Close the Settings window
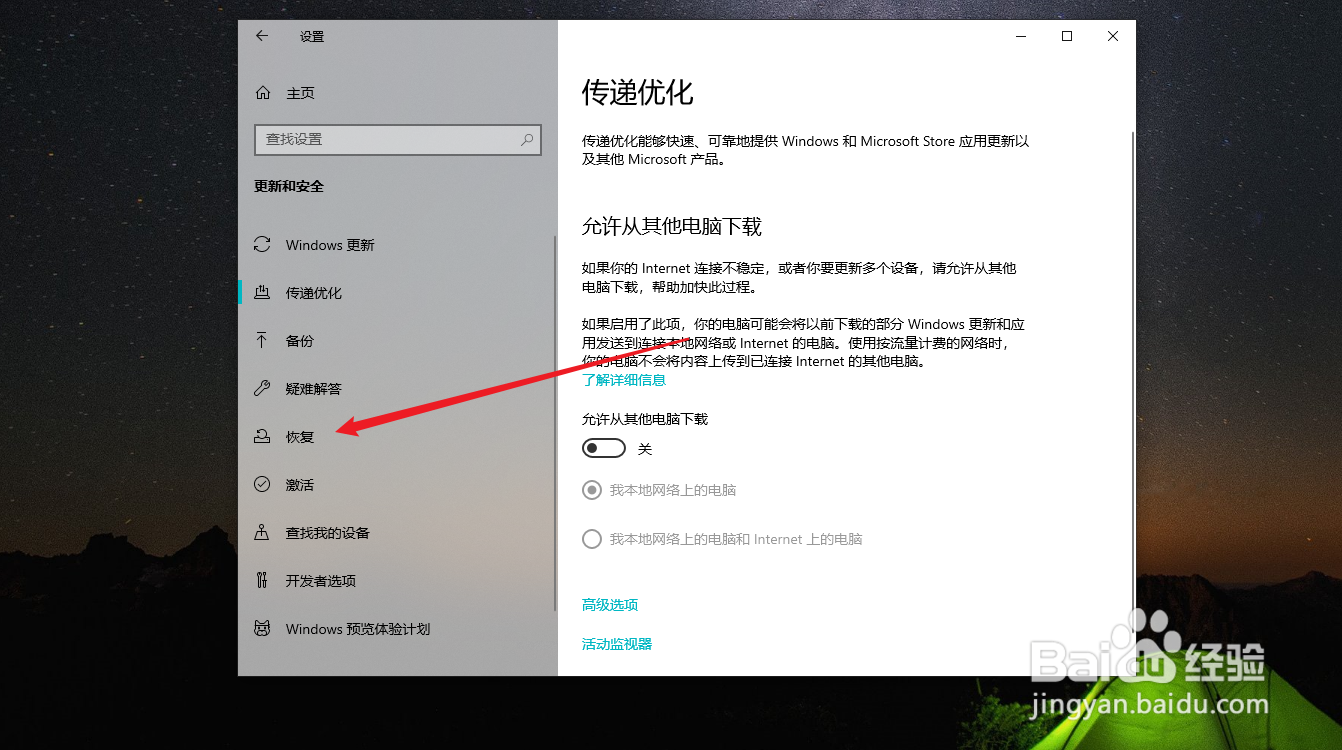 click(x=1113, y=36)
